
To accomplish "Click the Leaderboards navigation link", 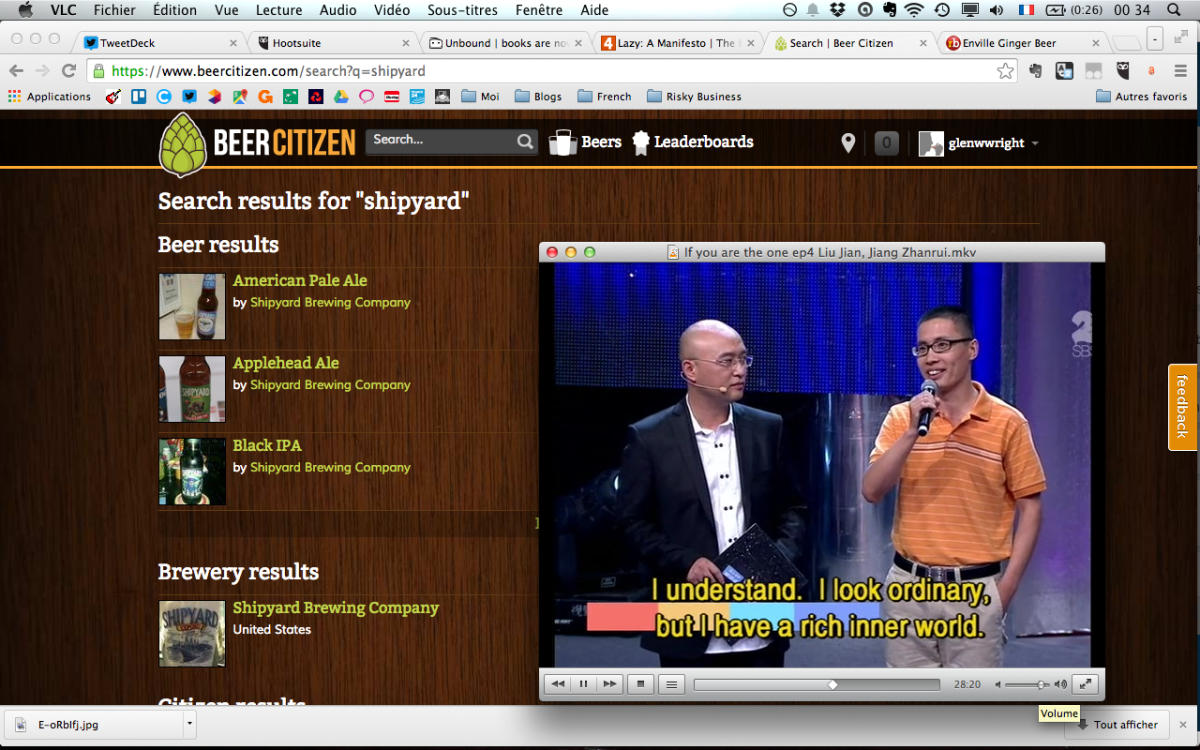I will click(x=703, y=142).
